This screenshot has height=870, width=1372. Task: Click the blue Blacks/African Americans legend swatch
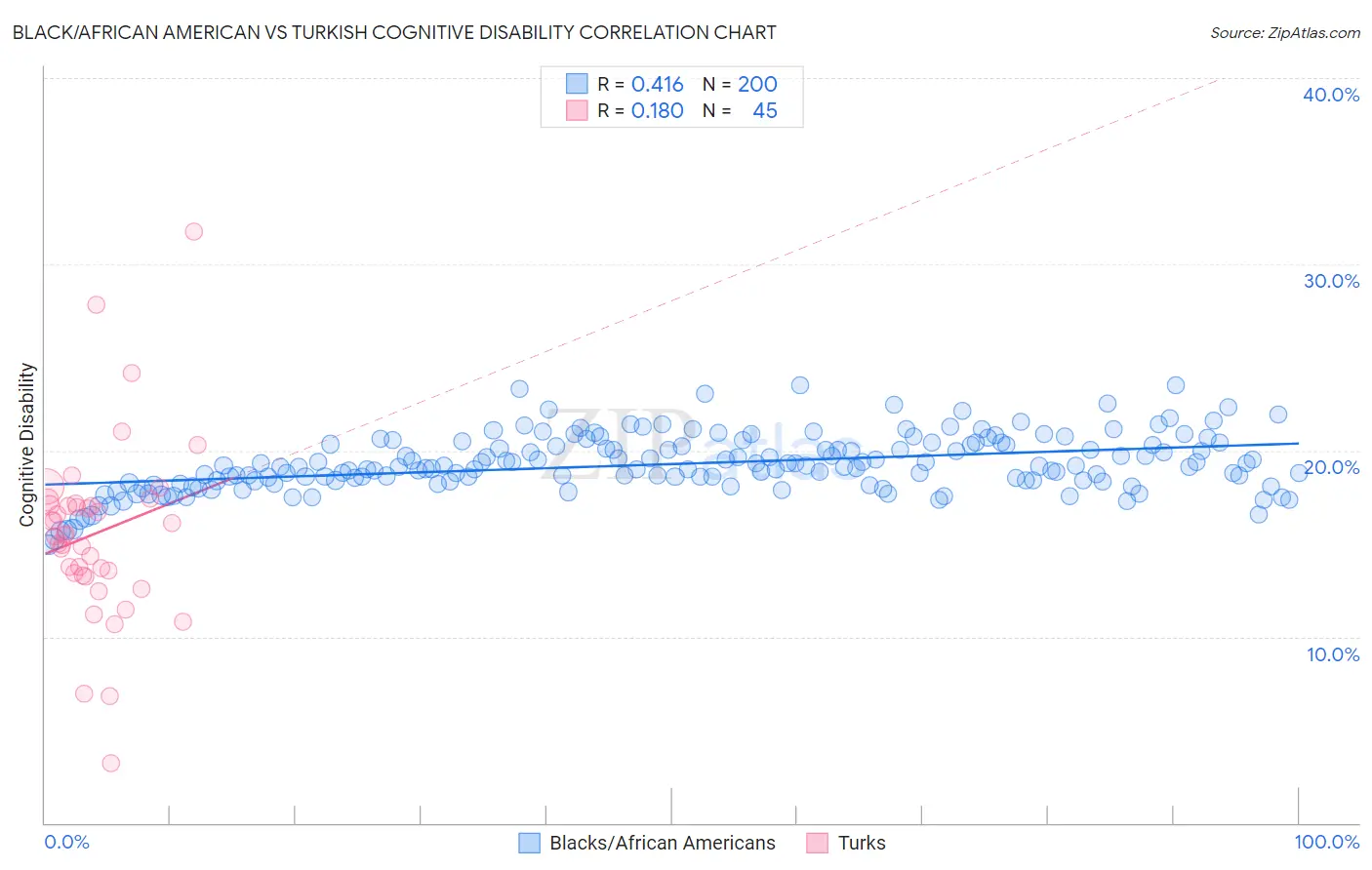[529, 843]
